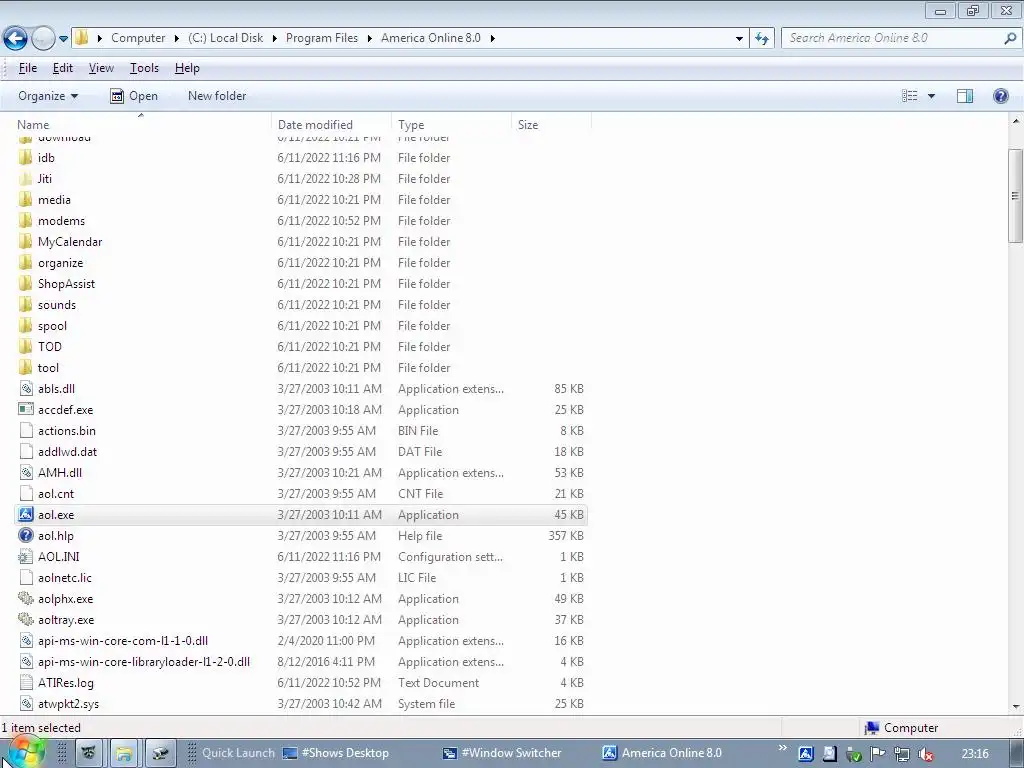This screenshot has width=1024, height=768.
Task: Click the Refresh button beside address bar
Action: 761,38
